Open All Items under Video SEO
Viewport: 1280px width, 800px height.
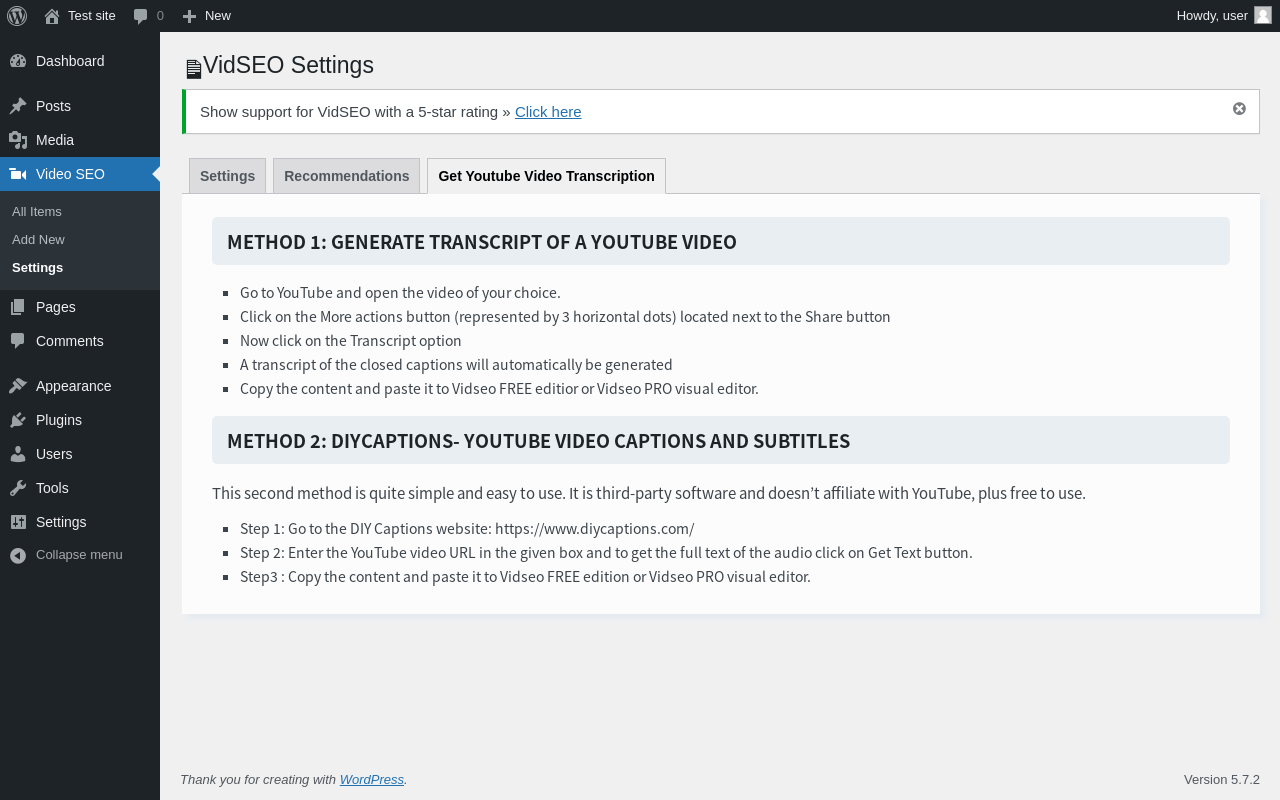point(37,212)
